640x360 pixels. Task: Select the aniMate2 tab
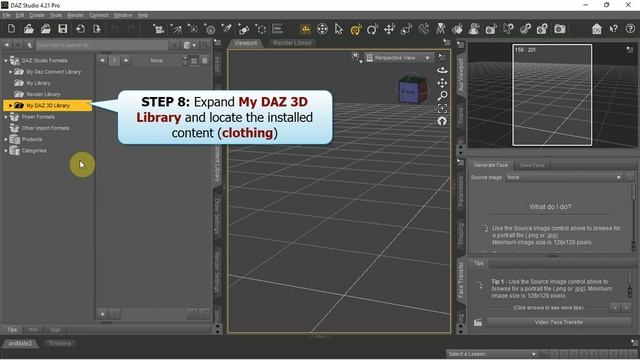[x=20, y=344]
